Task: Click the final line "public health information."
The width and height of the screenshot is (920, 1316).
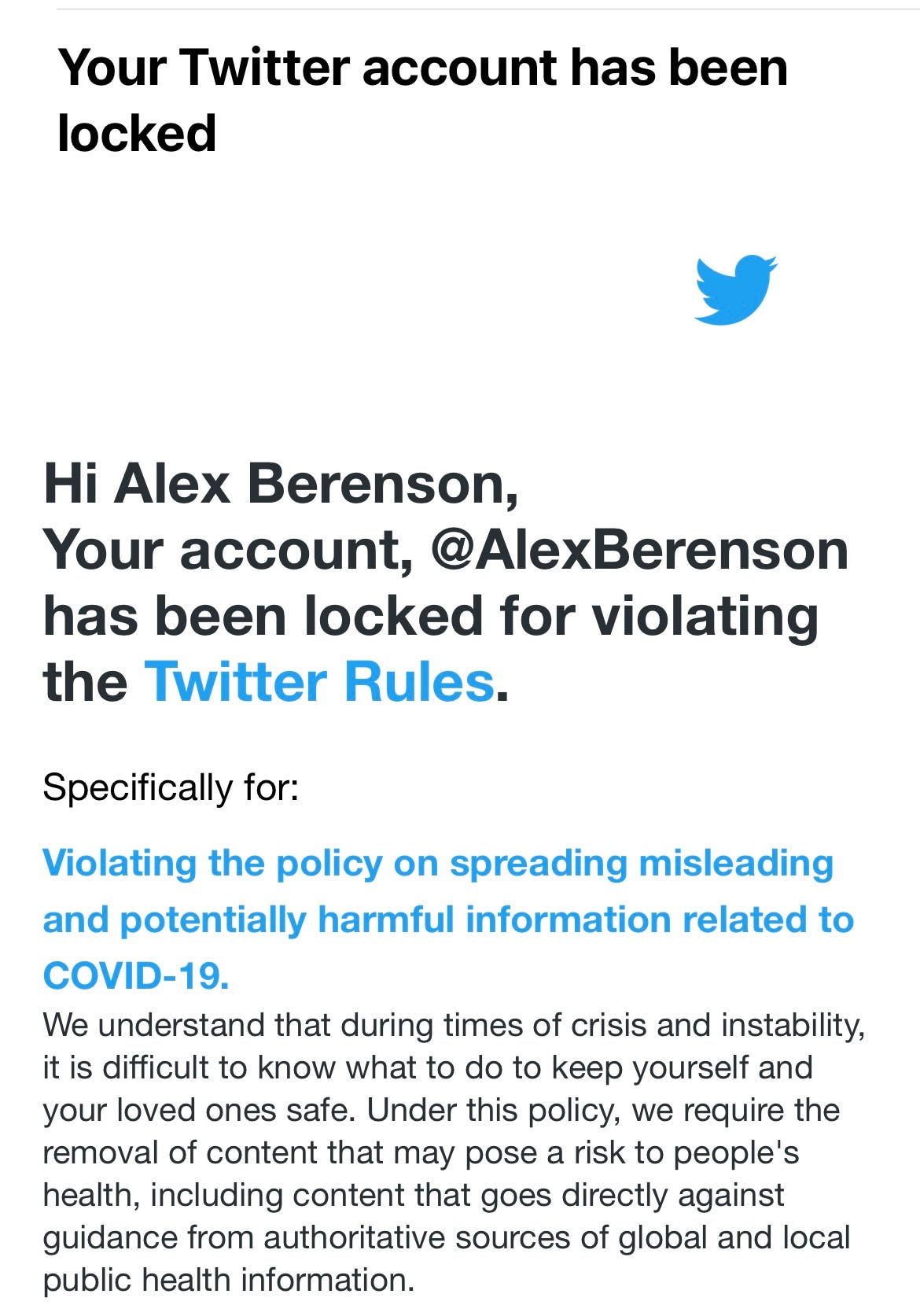Action: pyautogui.click(x=228, y=1281)
